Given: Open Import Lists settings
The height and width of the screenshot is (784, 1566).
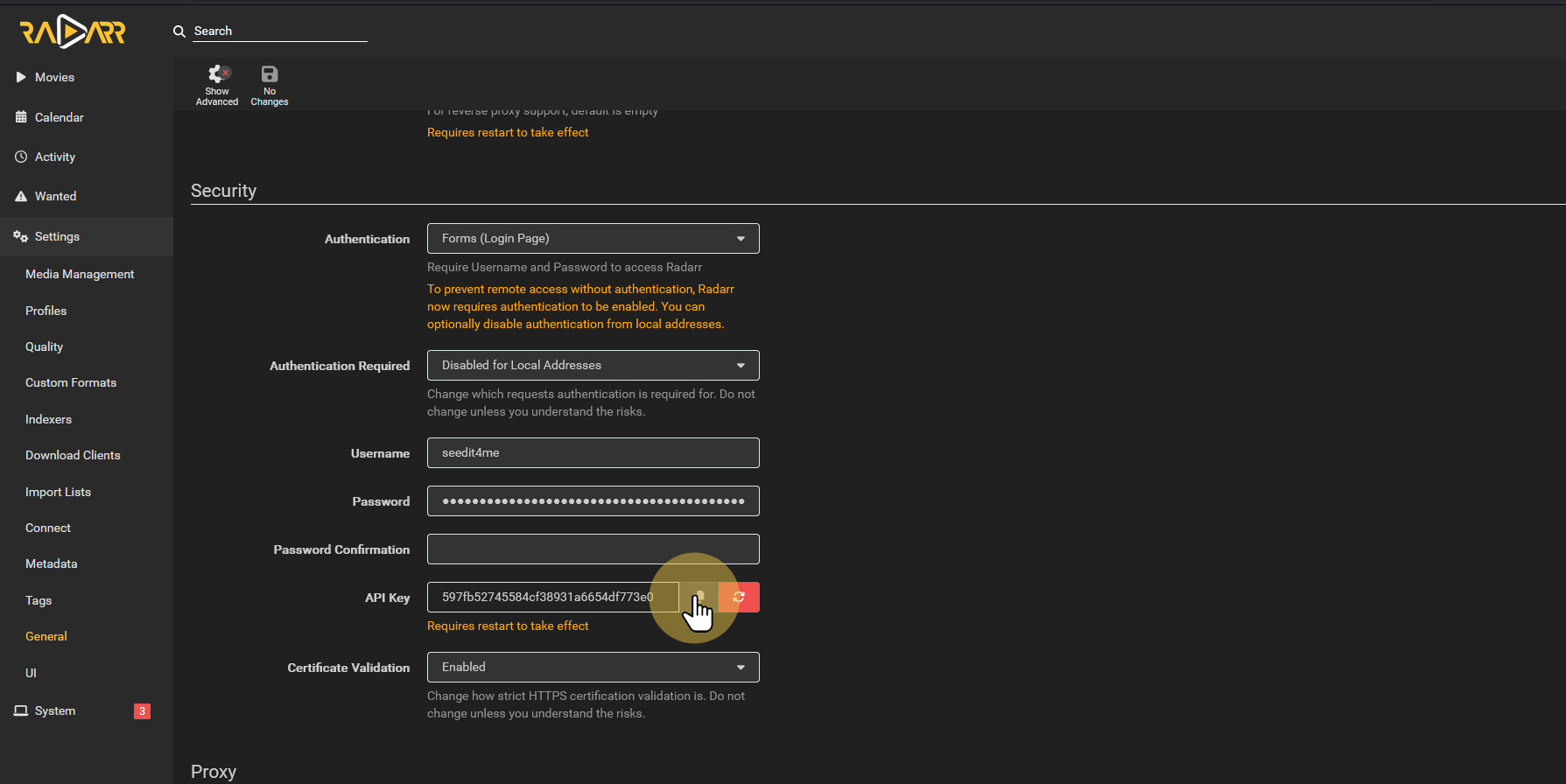Looking at the screenshot, I should tap(59, 492).
